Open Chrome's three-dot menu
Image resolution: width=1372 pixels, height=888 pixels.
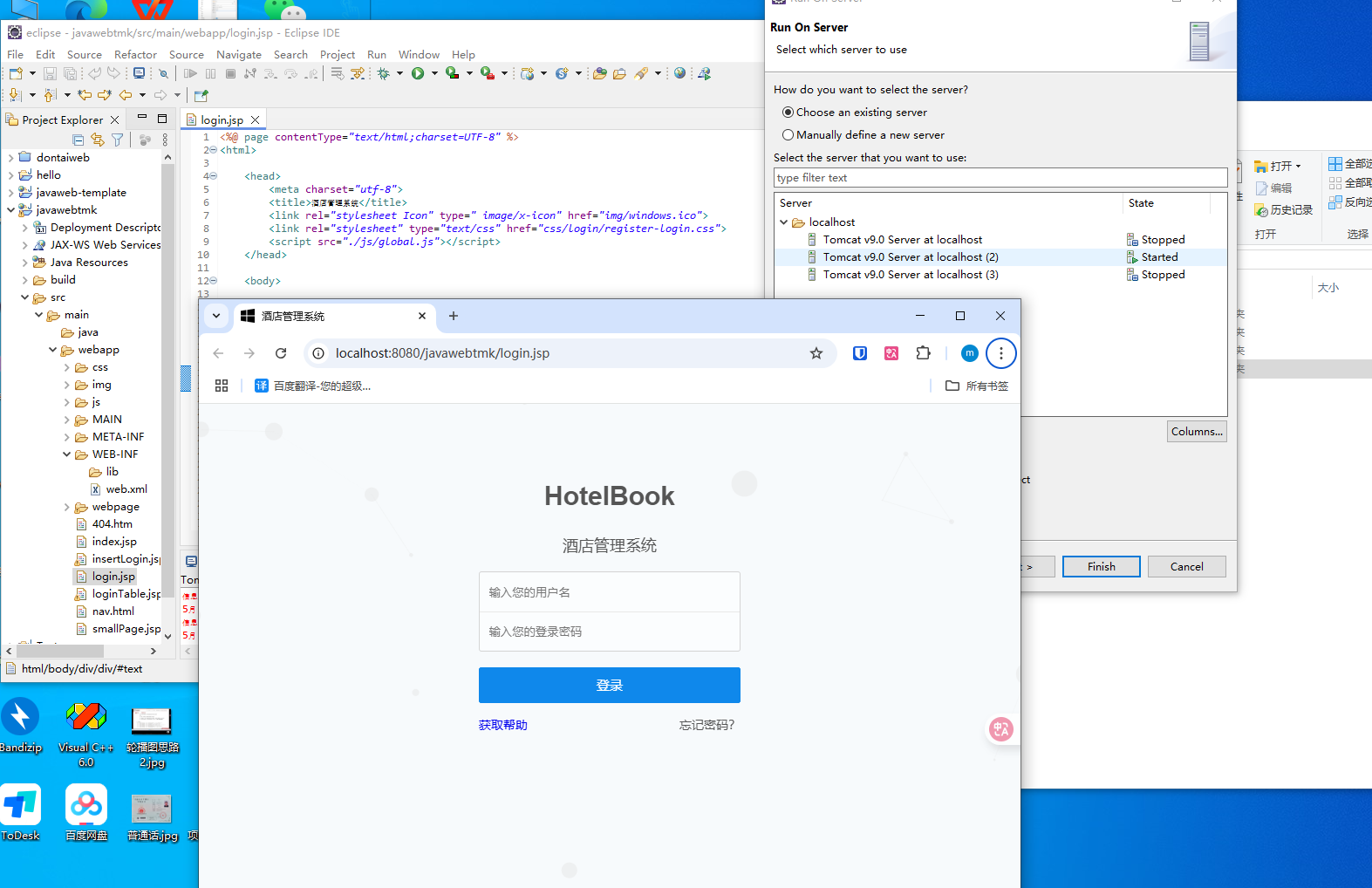coord(1000,353)
